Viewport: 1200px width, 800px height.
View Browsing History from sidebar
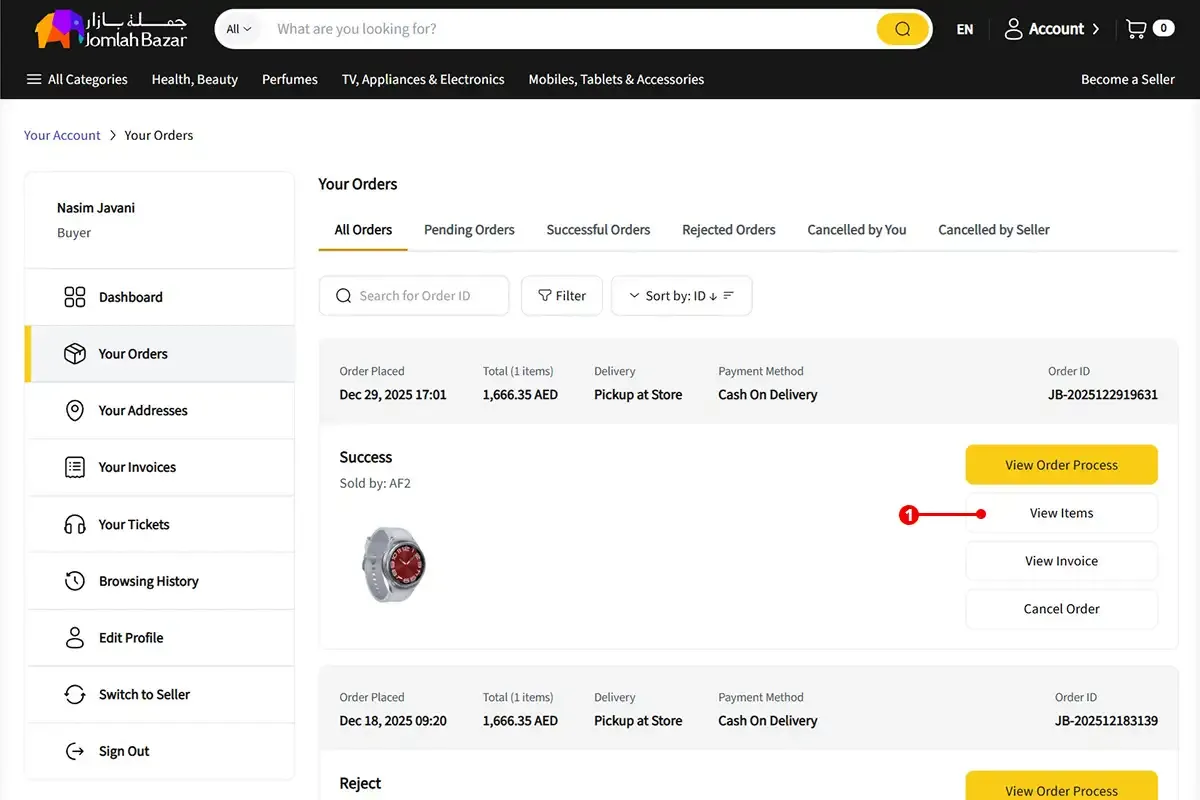point(148,581)
